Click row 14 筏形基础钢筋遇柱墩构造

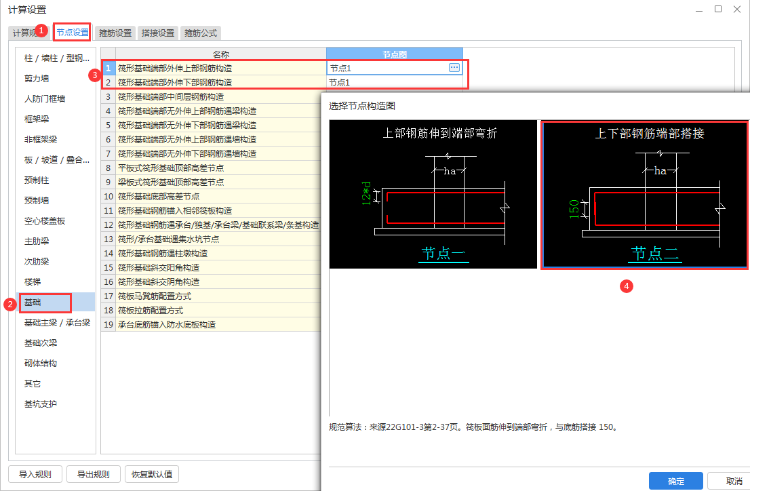(x=218, y=253)
